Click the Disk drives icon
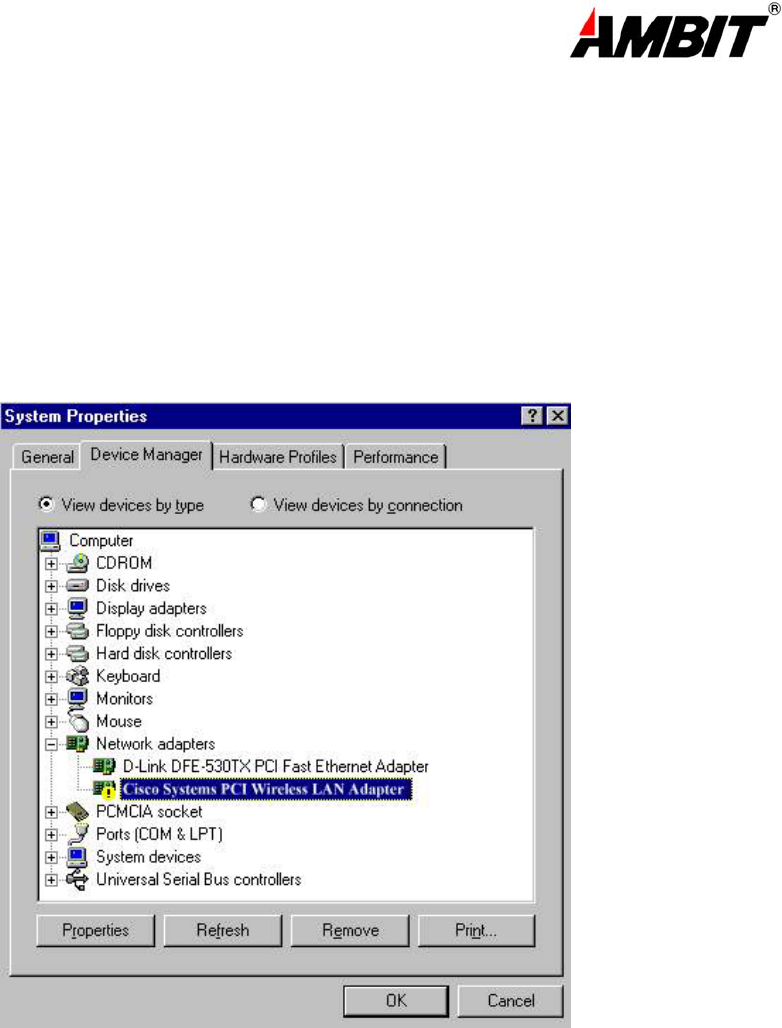The image size is (782, 1028). [77, 585]
